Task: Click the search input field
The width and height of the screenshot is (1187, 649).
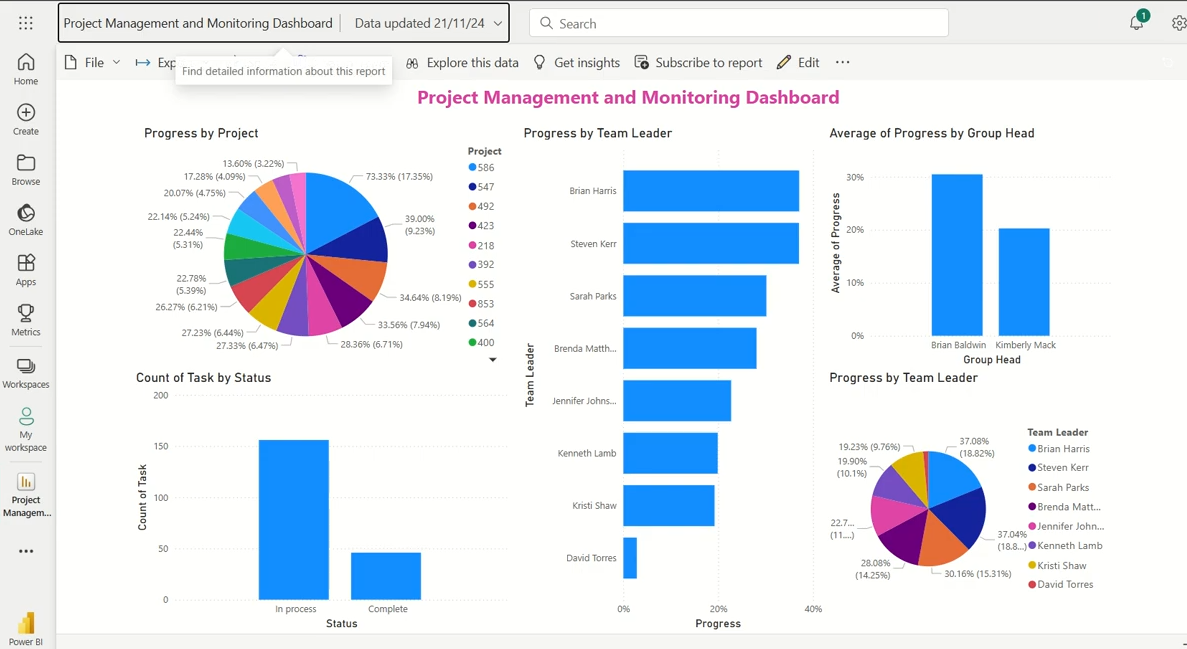Action: (x=740, y=23)
